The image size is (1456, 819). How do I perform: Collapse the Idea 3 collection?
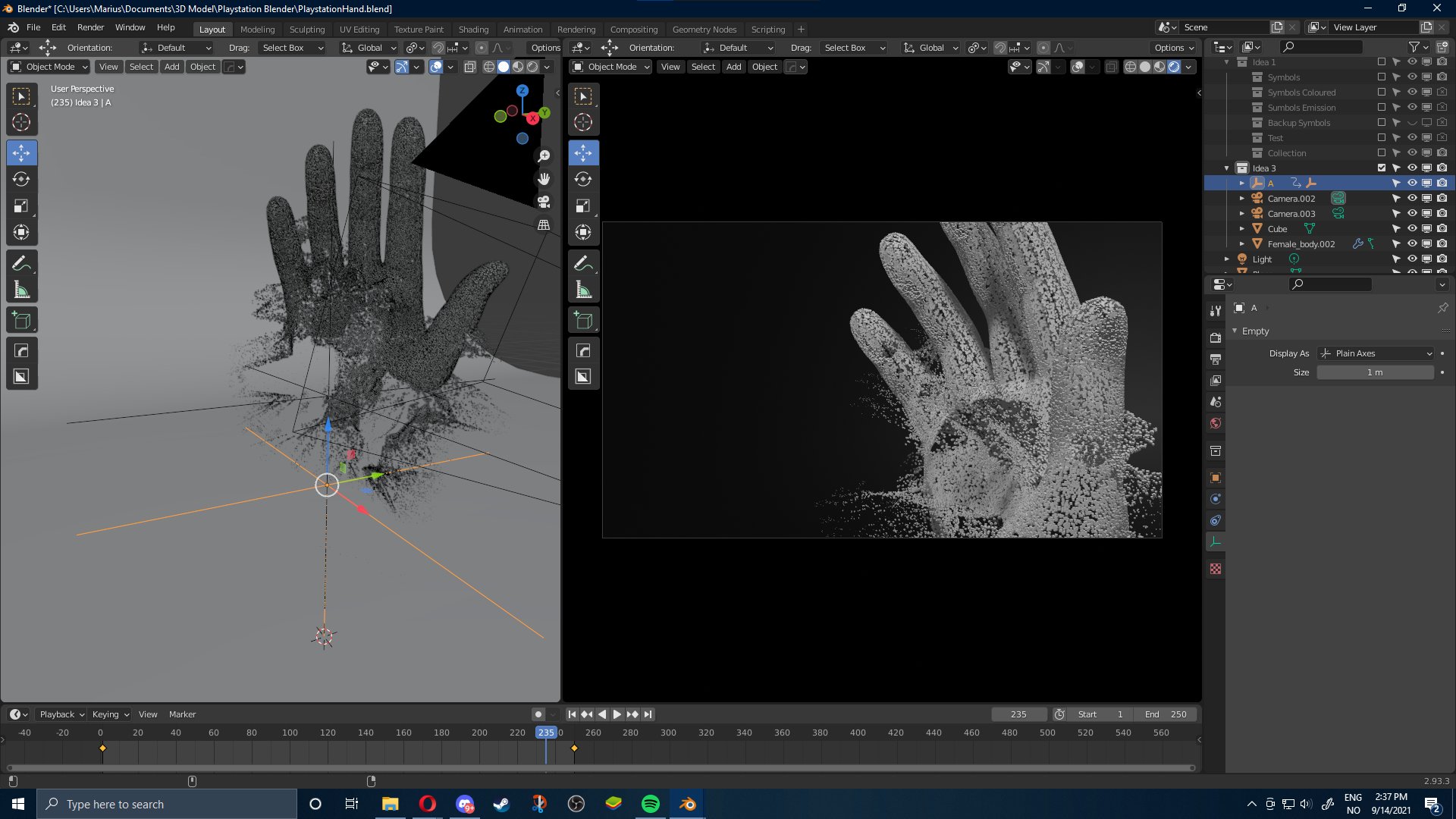tap(1227, 168)
